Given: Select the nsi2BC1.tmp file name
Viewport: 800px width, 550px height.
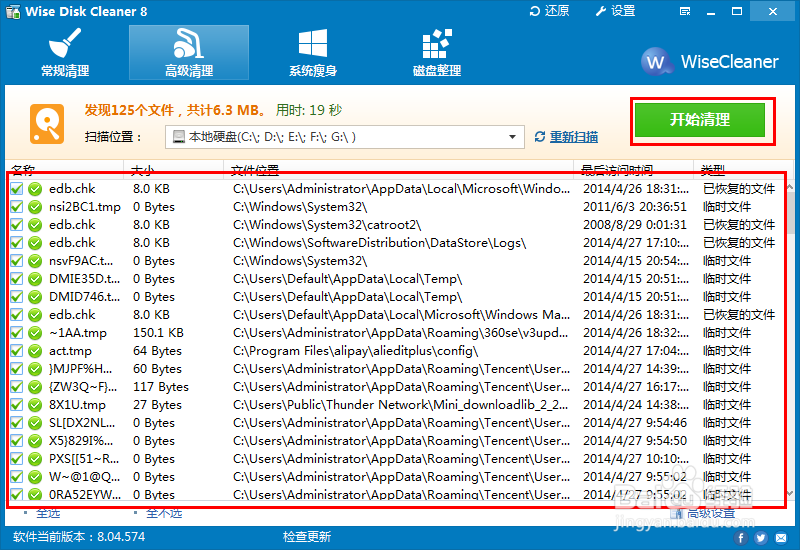Looking at the screenshot, I should 85,207.
